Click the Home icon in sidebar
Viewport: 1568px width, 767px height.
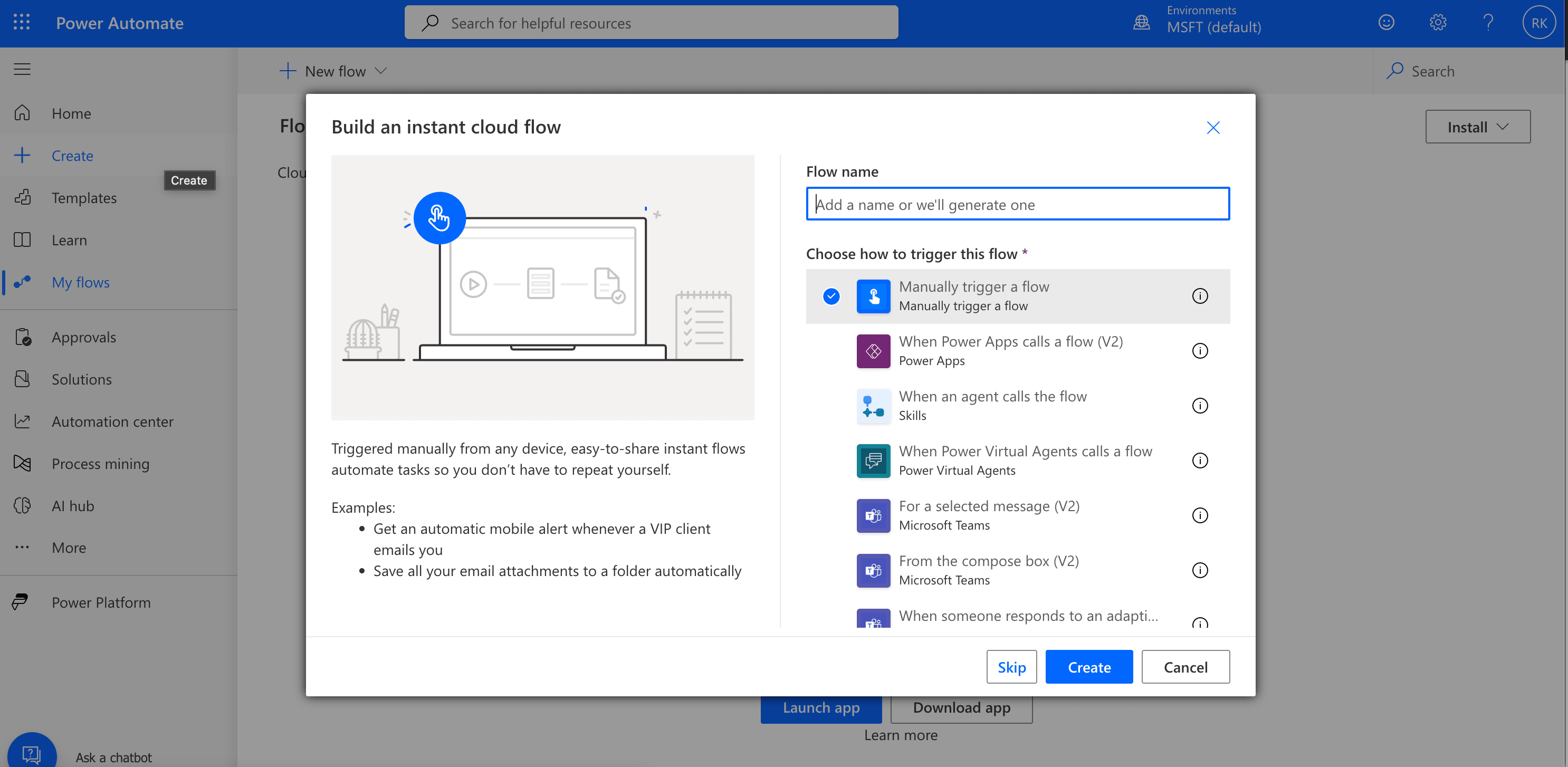[22, 113]
